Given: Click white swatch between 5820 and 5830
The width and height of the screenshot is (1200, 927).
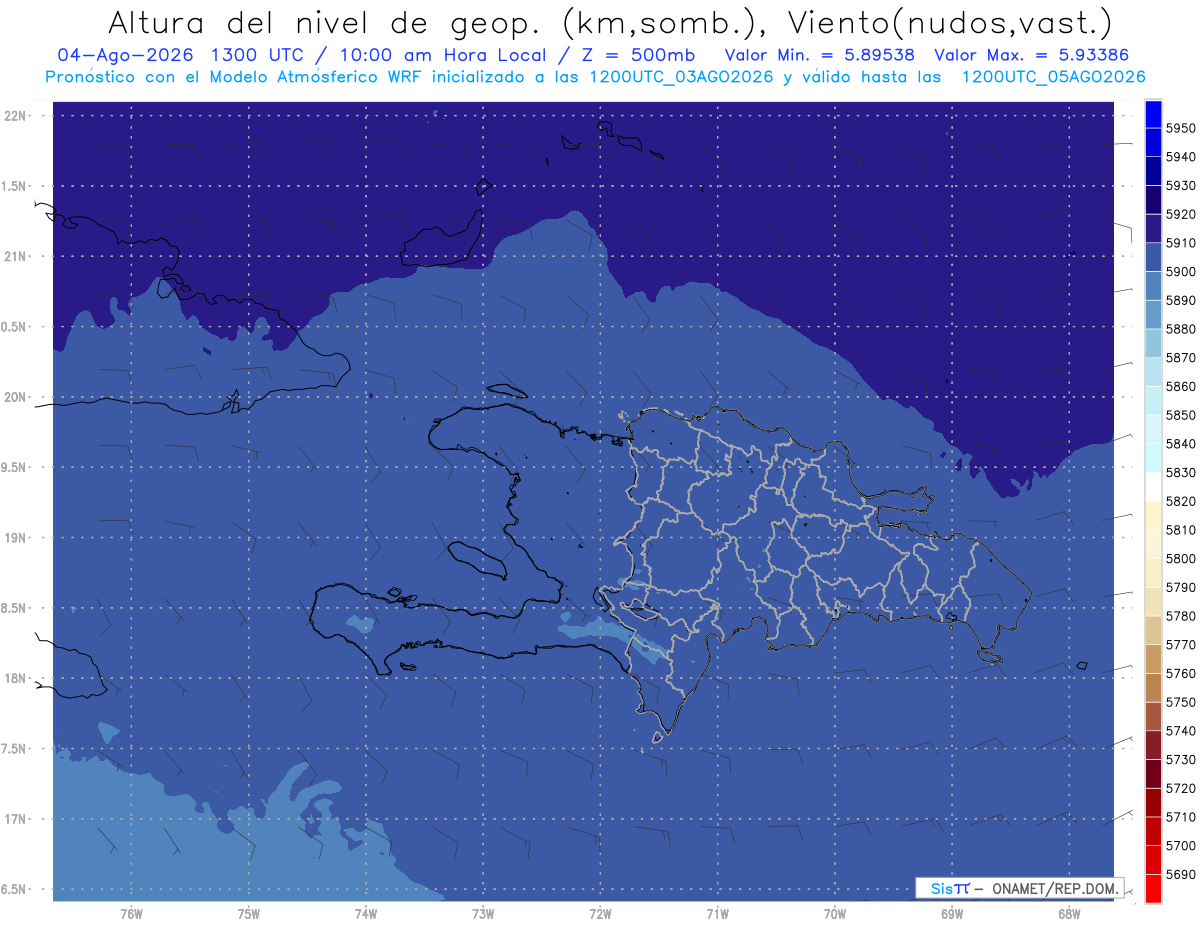Looking at the screenshot, I should [x=1153, y=487].
